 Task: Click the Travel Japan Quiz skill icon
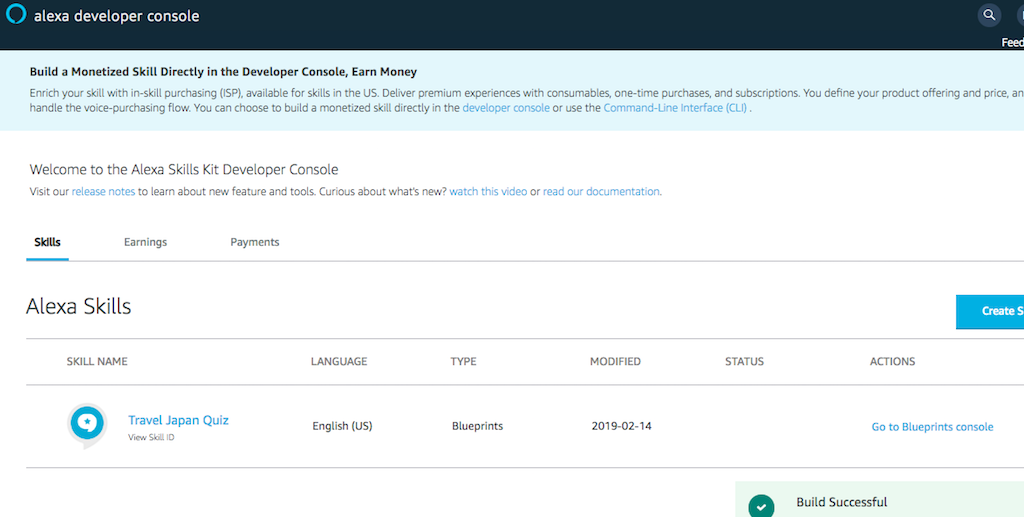(x=87, y=426)
